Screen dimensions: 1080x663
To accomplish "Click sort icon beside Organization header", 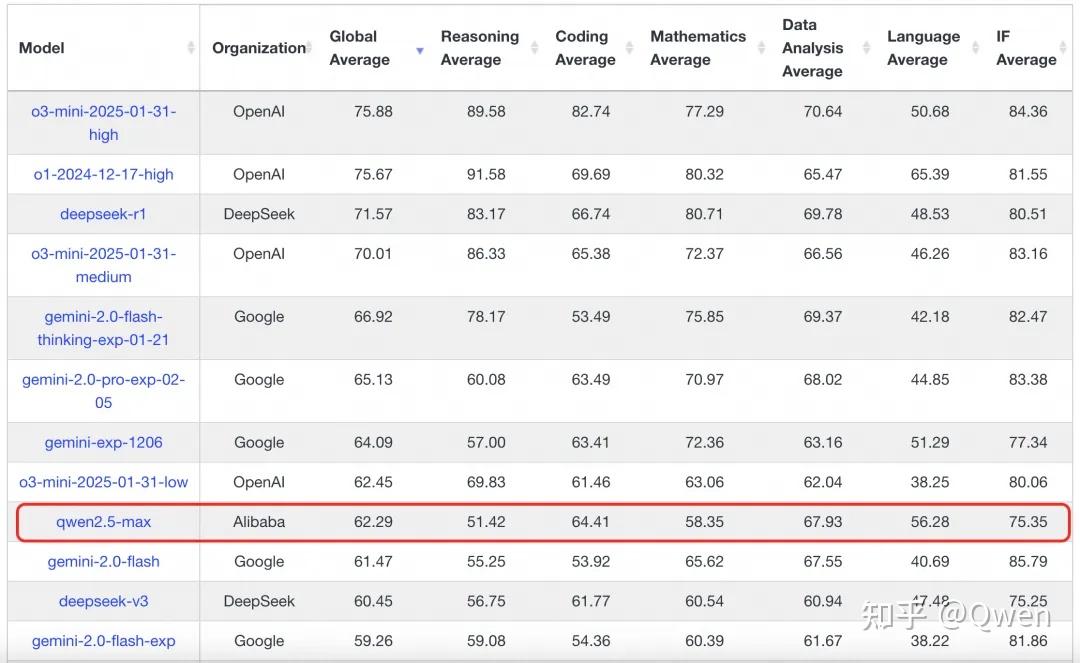I will [309, 48].
